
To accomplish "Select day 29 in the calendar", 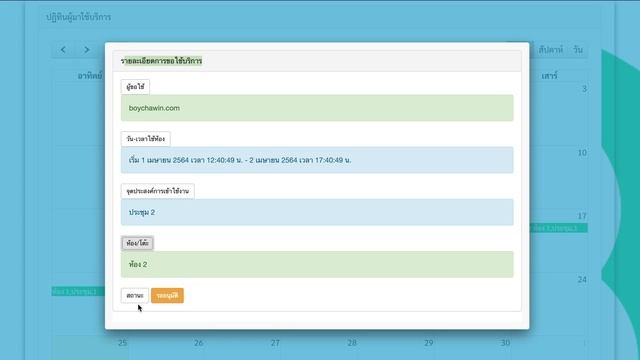I will [x=429, y=343].
